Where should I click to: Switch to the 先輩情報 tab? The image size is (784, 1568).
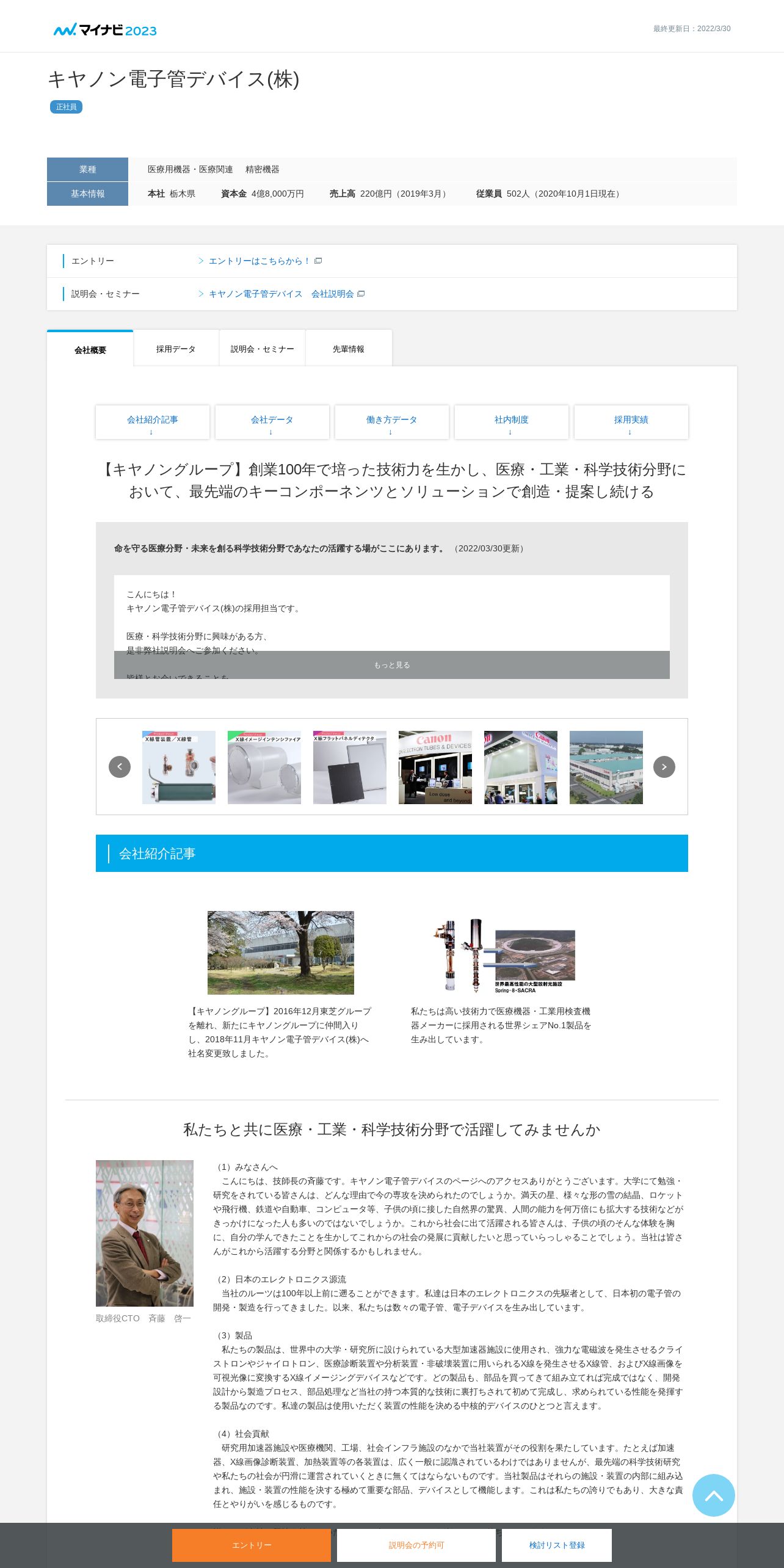349,349
